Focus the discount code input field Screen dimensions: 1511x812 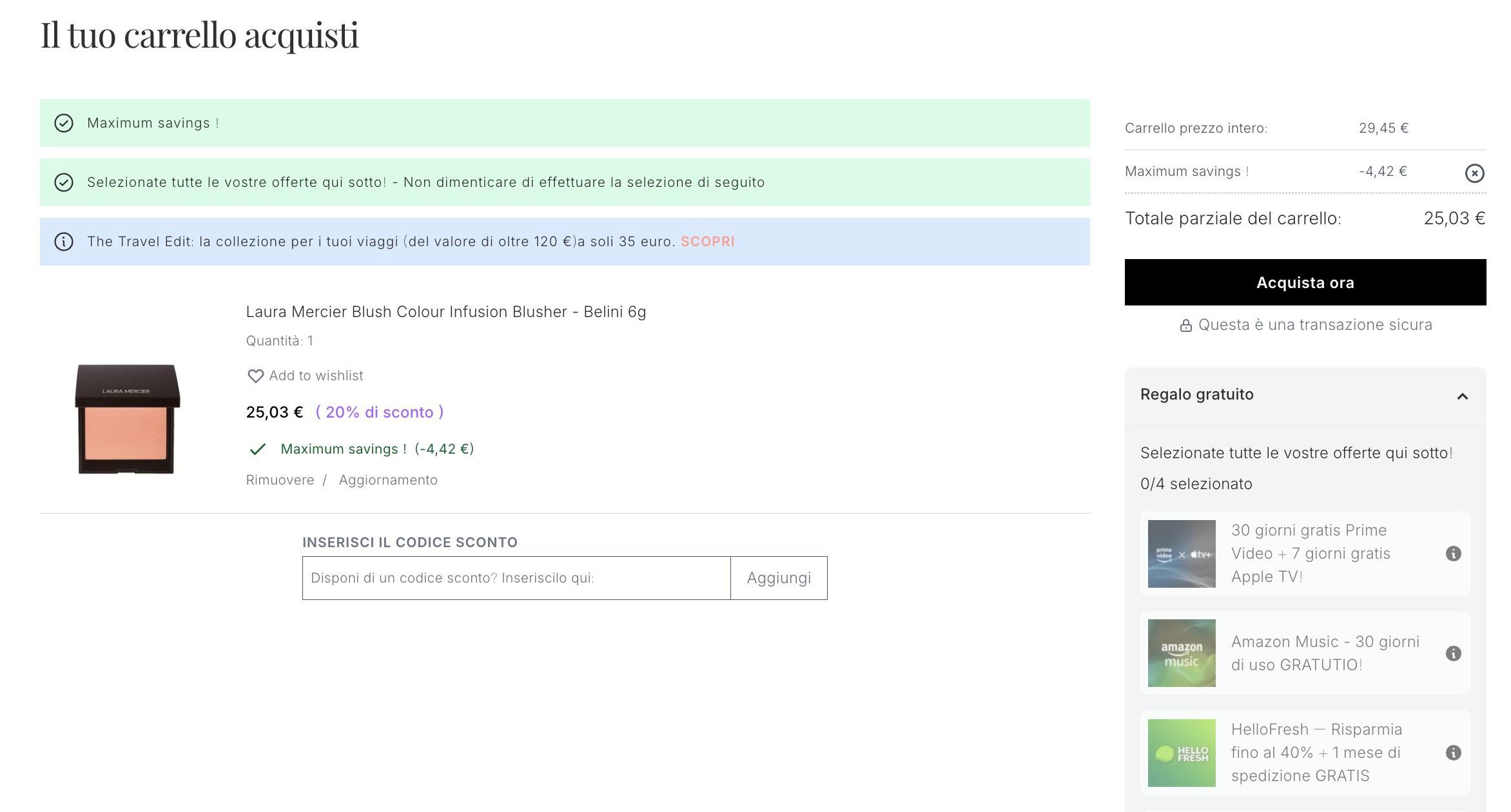pos(516,578)
